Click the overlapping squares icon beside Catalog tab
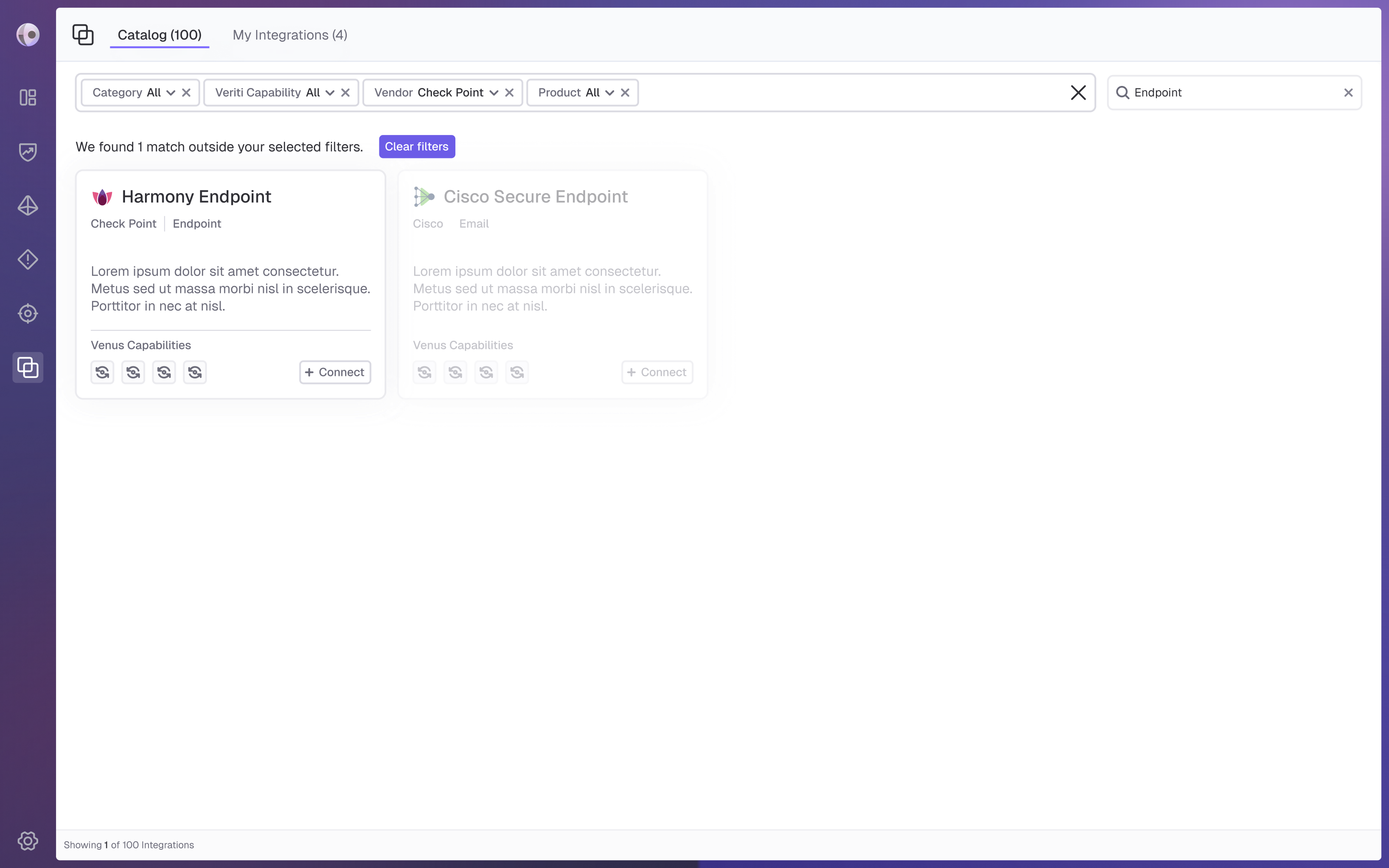 click(82, 34)
